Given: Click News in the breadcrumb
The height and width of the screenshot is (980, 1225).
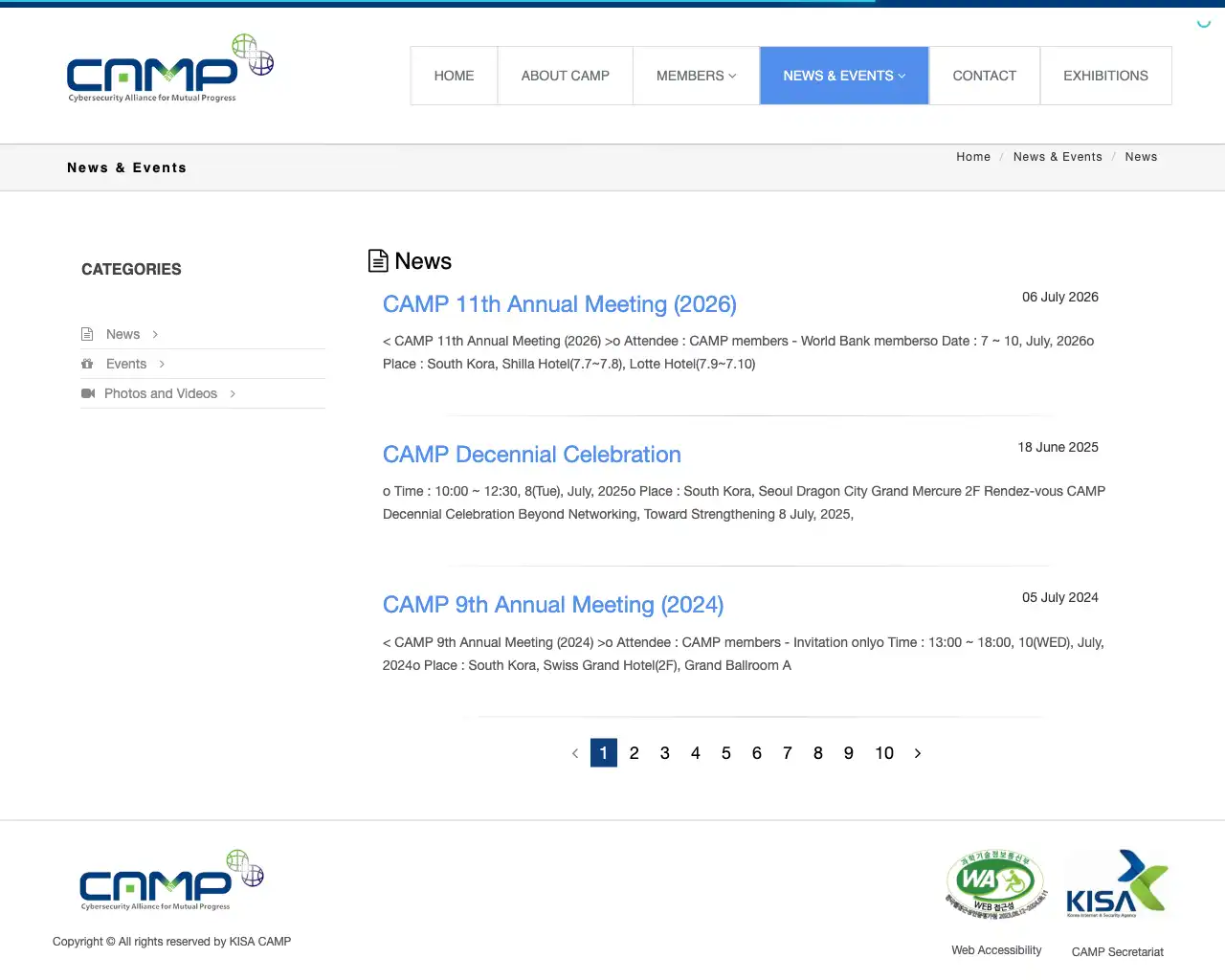Looking at the screenshot, I should (1141, 157).
